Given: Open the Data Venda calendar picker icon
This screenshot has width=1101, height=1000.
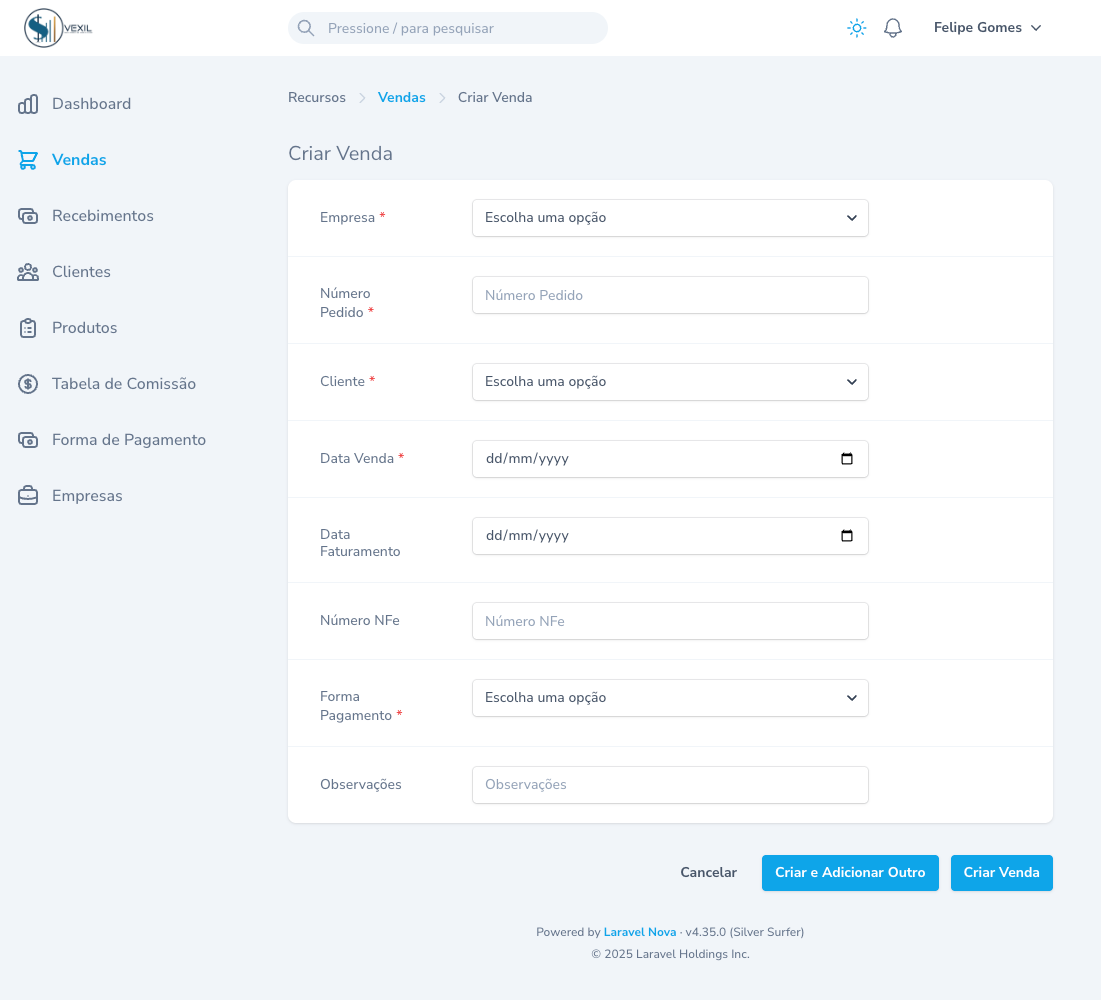Looking at the screenshot, I should (847, 459).
